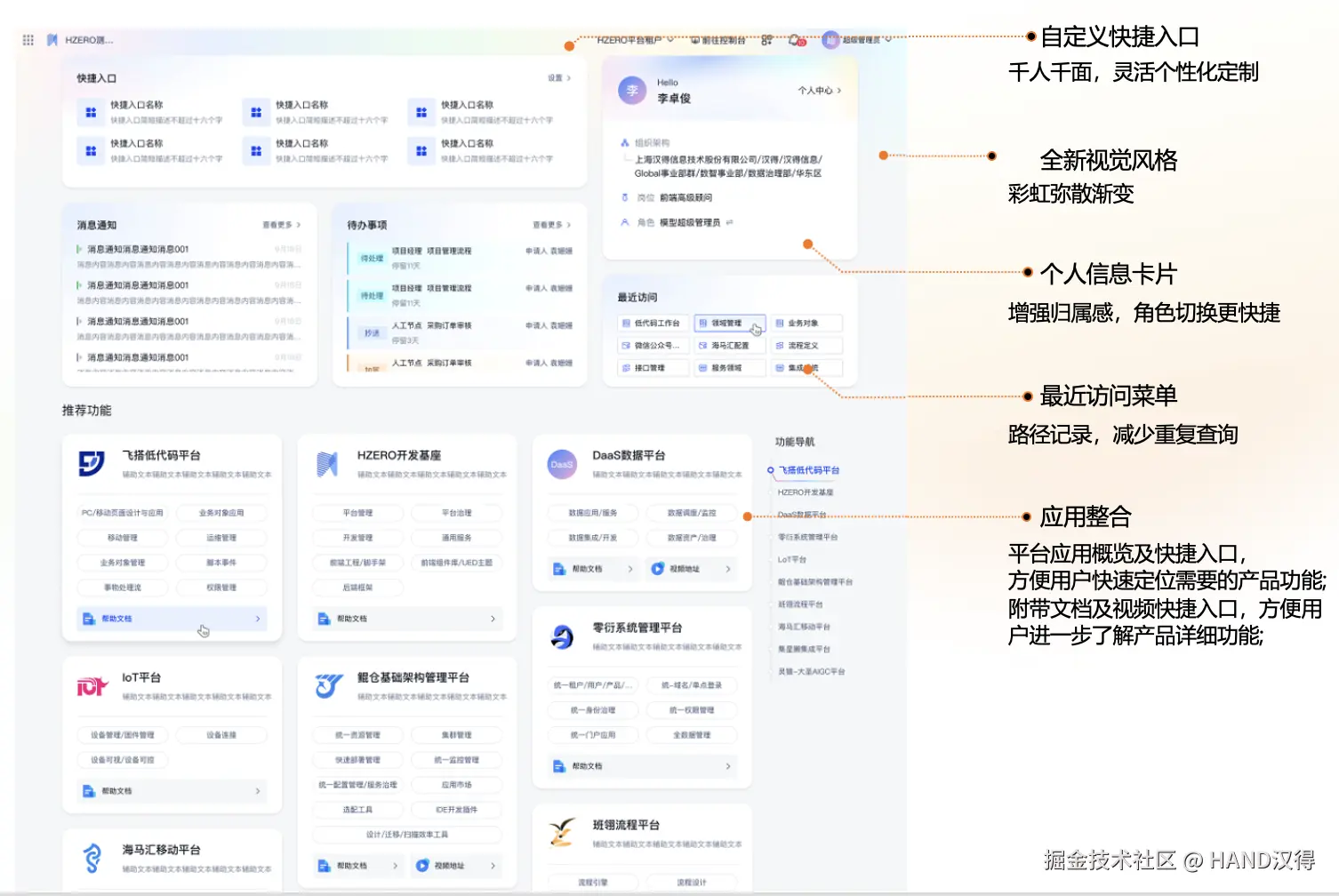Click the 飞搭低代码平台 logo icon

[92, 463]
